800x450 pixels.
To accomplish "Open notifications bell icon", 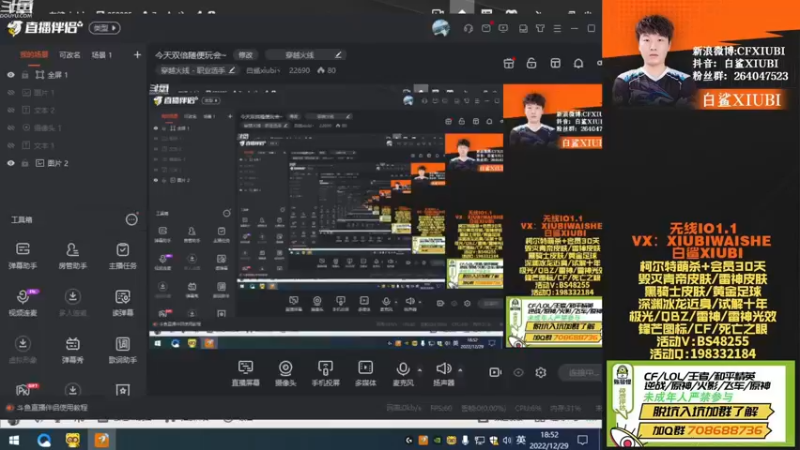I will pyautogui.click(x=578, y=63).
